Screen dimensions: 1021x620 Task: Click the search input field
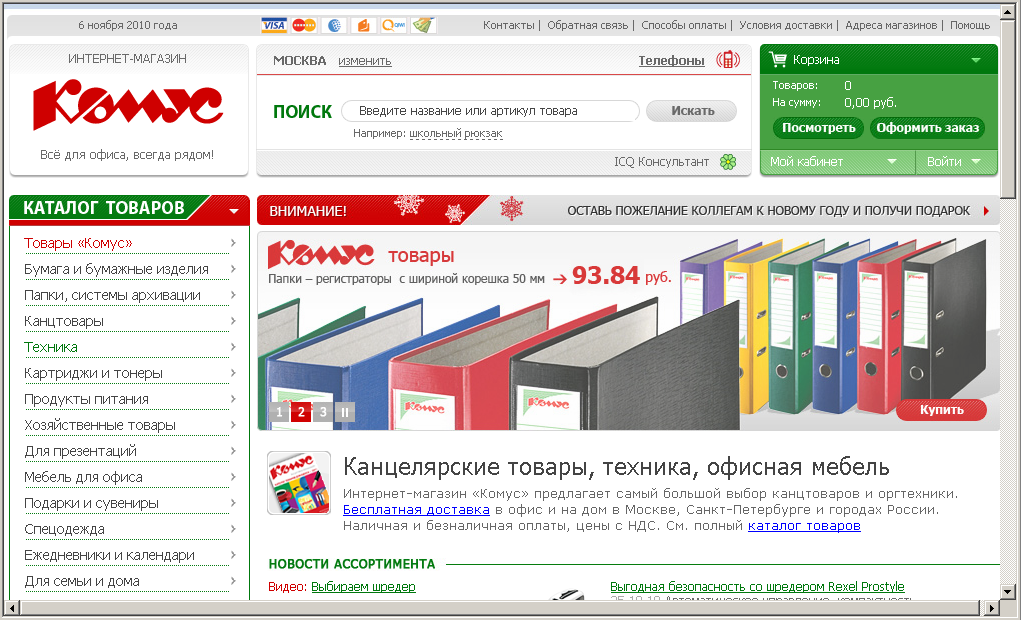click(x=490, y=111)
